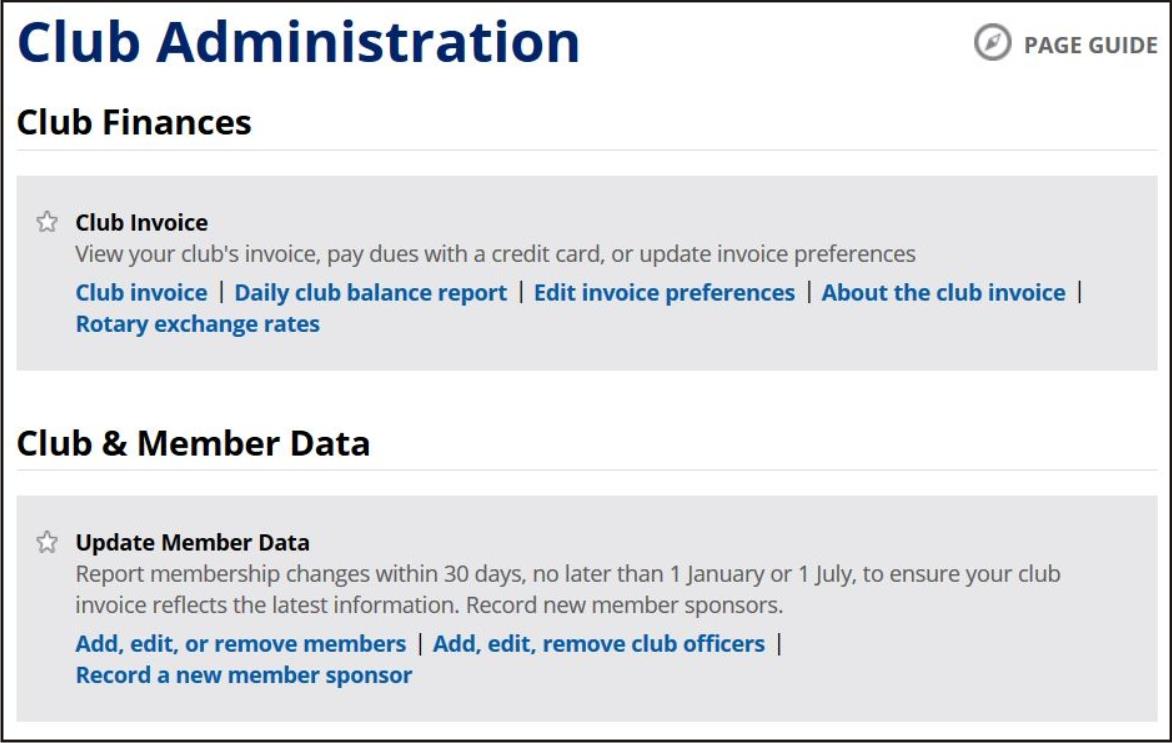Click the bold Club Invoice item title
This screenshot has height=743, width=1172.
tap(142, 222)
